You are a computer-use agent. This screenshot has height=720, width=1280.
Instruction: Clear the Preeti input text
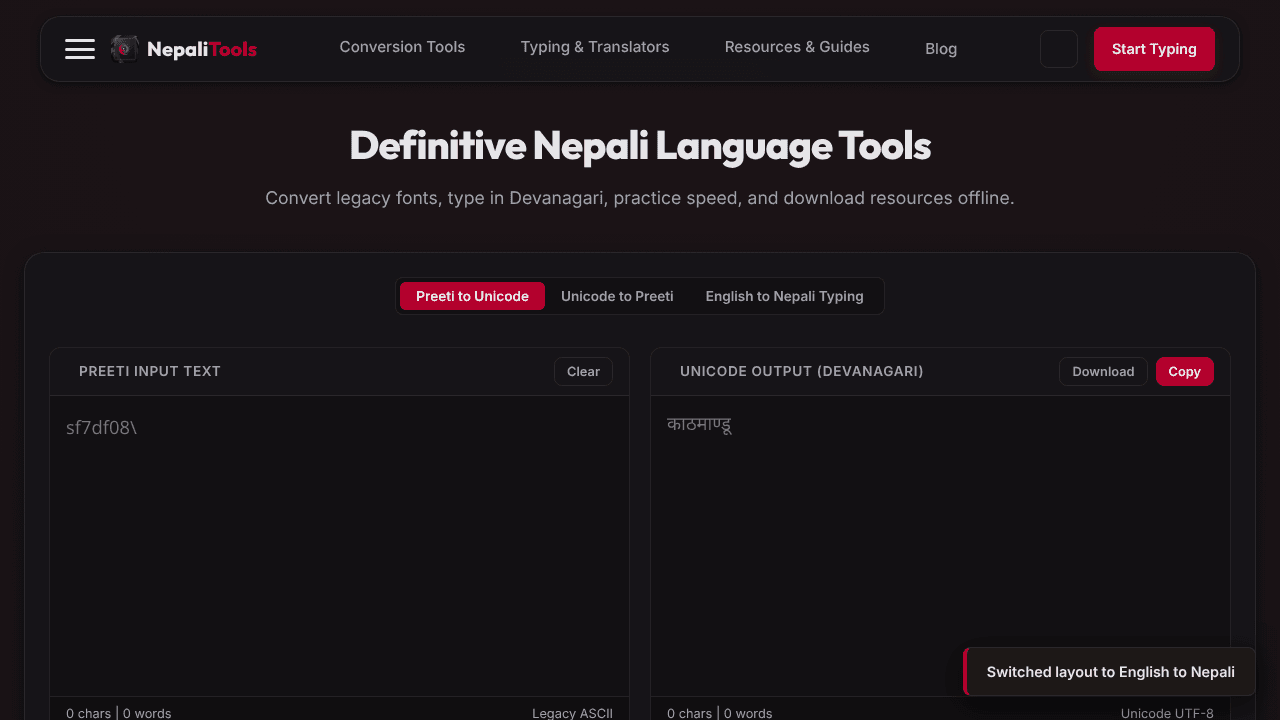pyautogui.click(x=583, y=371)
